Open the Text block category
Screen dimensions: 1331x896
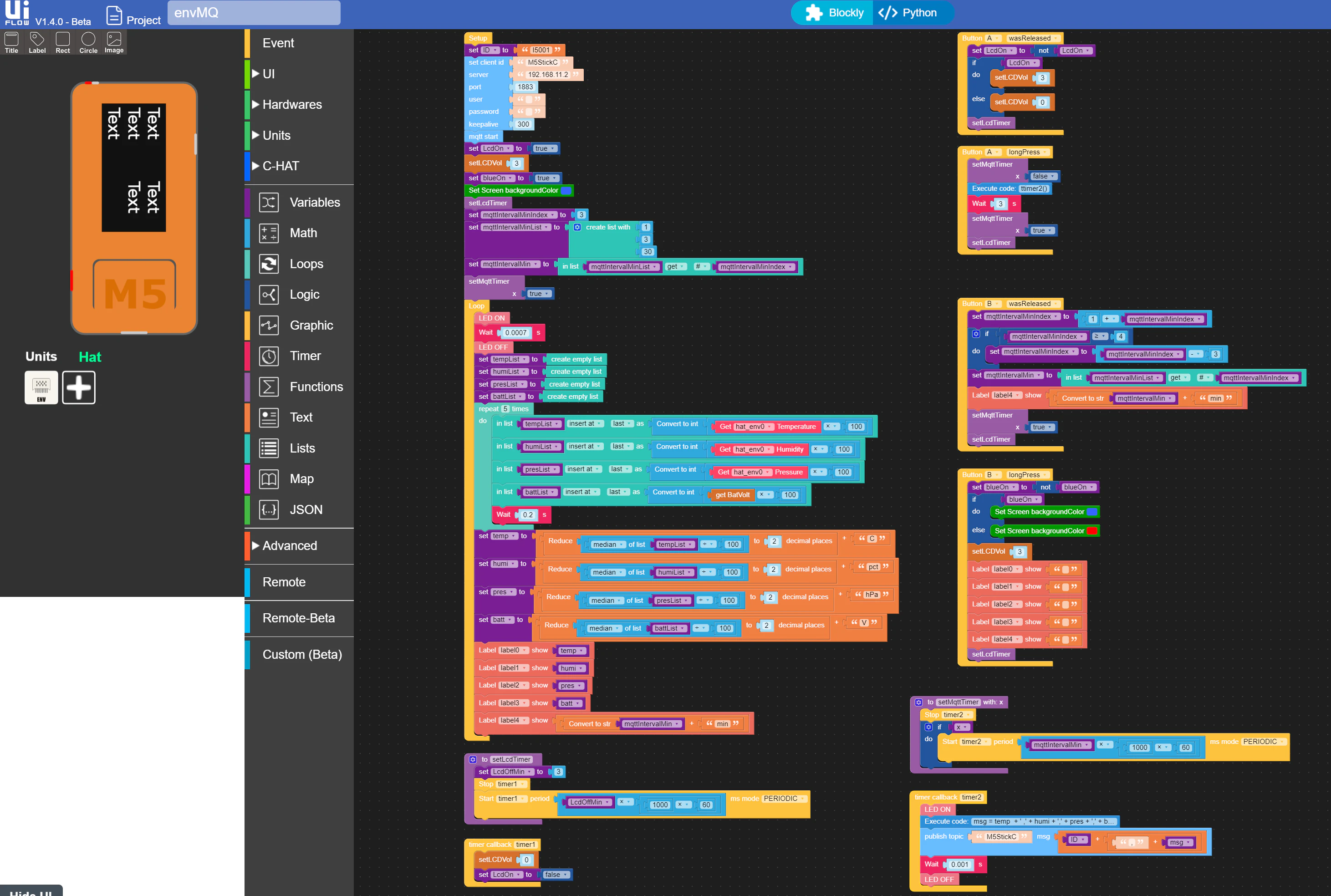[300, 417]
